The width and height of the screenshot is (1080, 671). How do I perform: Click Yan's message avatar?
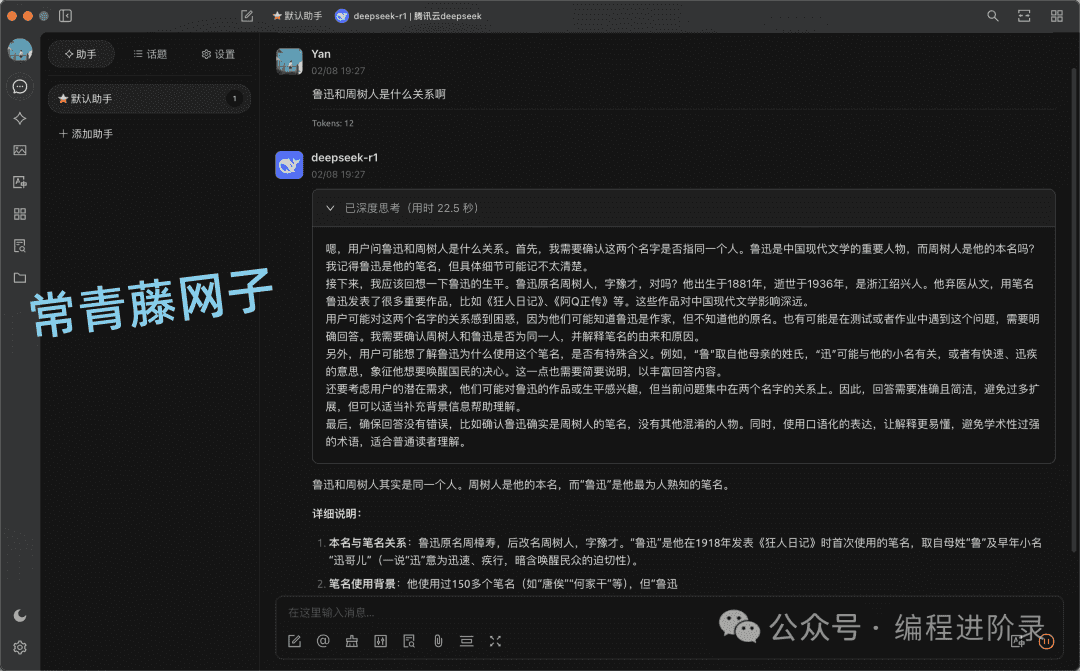(x=289, y=61)
